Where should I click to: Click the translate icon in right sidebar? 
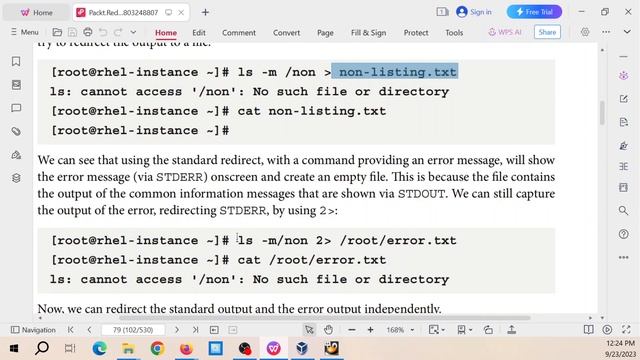[x=623, y=166]
